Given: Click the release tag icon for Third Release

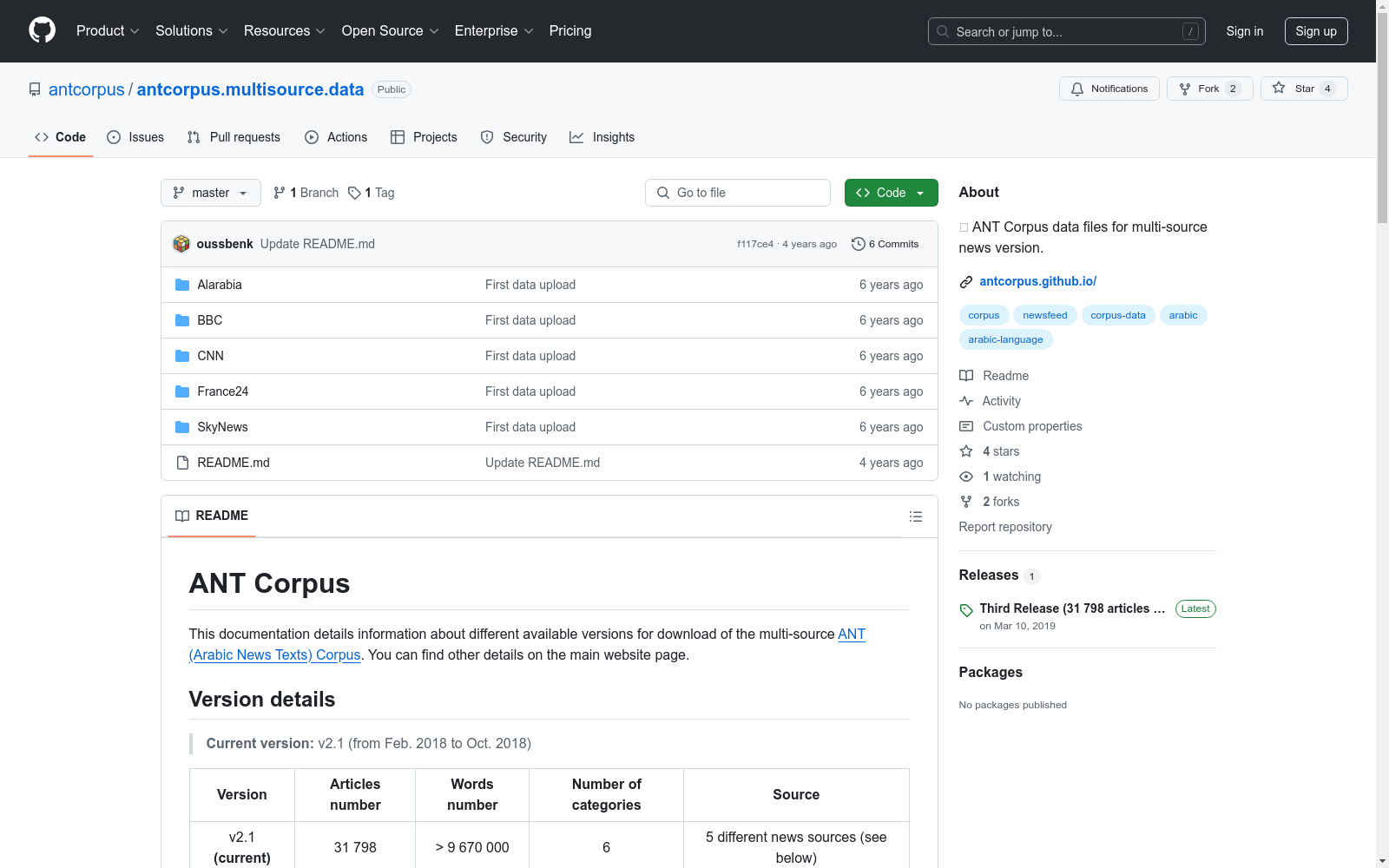Looking at the screenshot, I should [966, 610].
